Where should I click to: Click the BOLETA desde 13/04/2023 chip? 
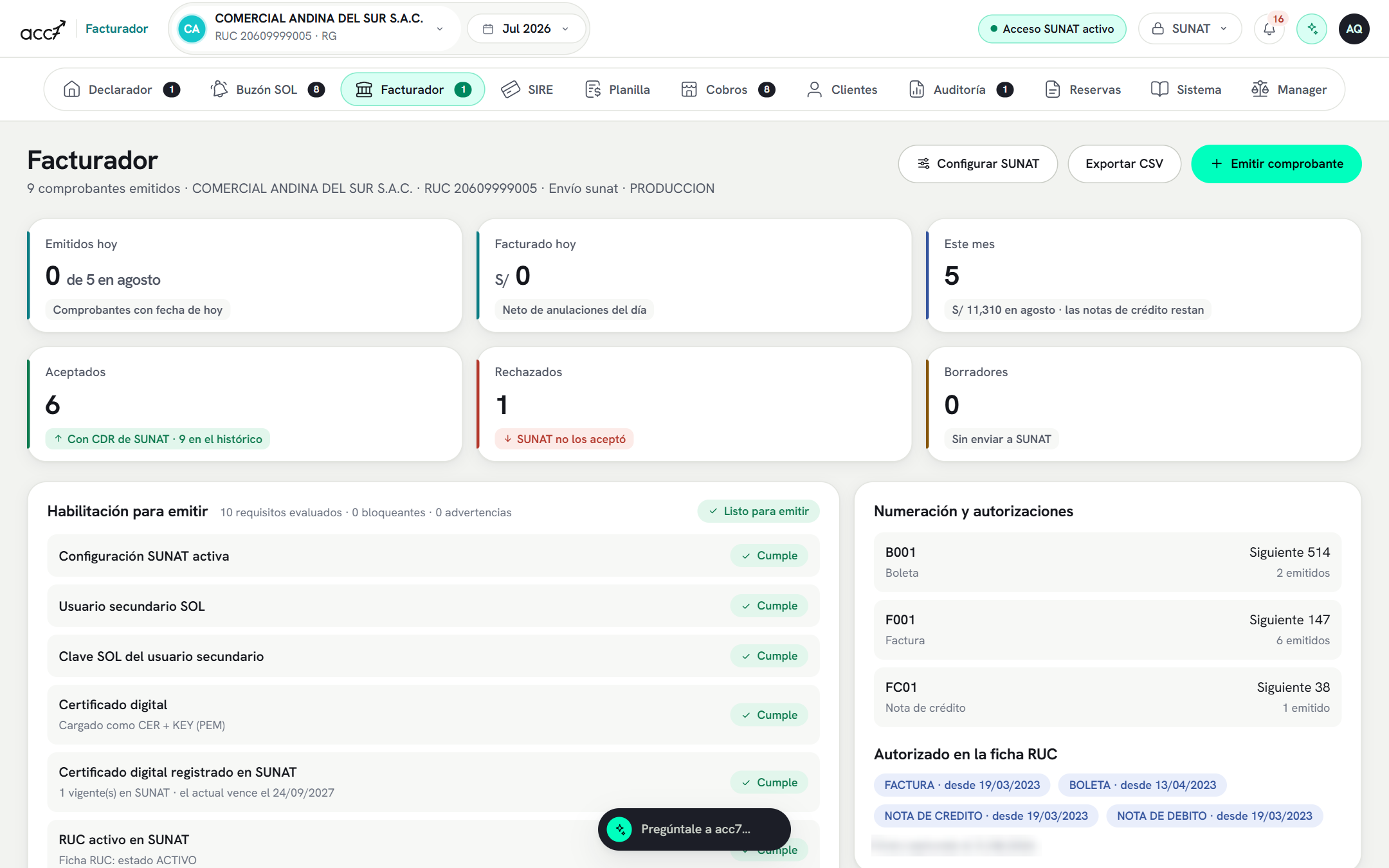point(1142,785)
